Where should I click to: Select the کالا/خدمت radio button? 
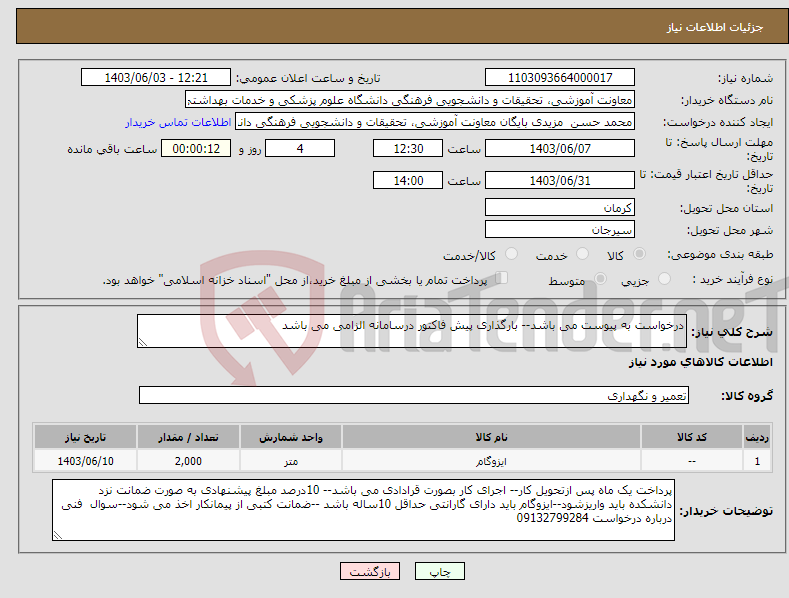(x=511, y=254)
